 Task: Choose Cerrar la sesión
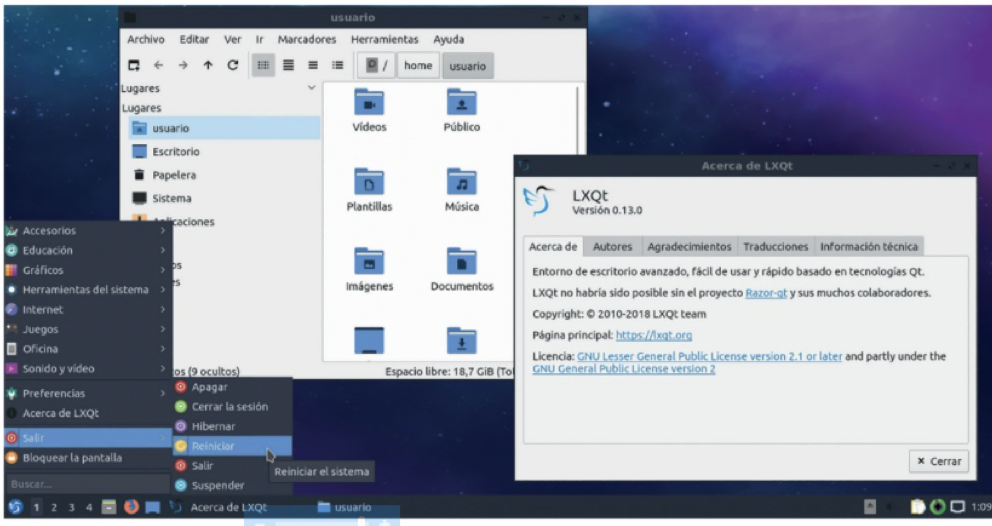(x=232, y=406)
